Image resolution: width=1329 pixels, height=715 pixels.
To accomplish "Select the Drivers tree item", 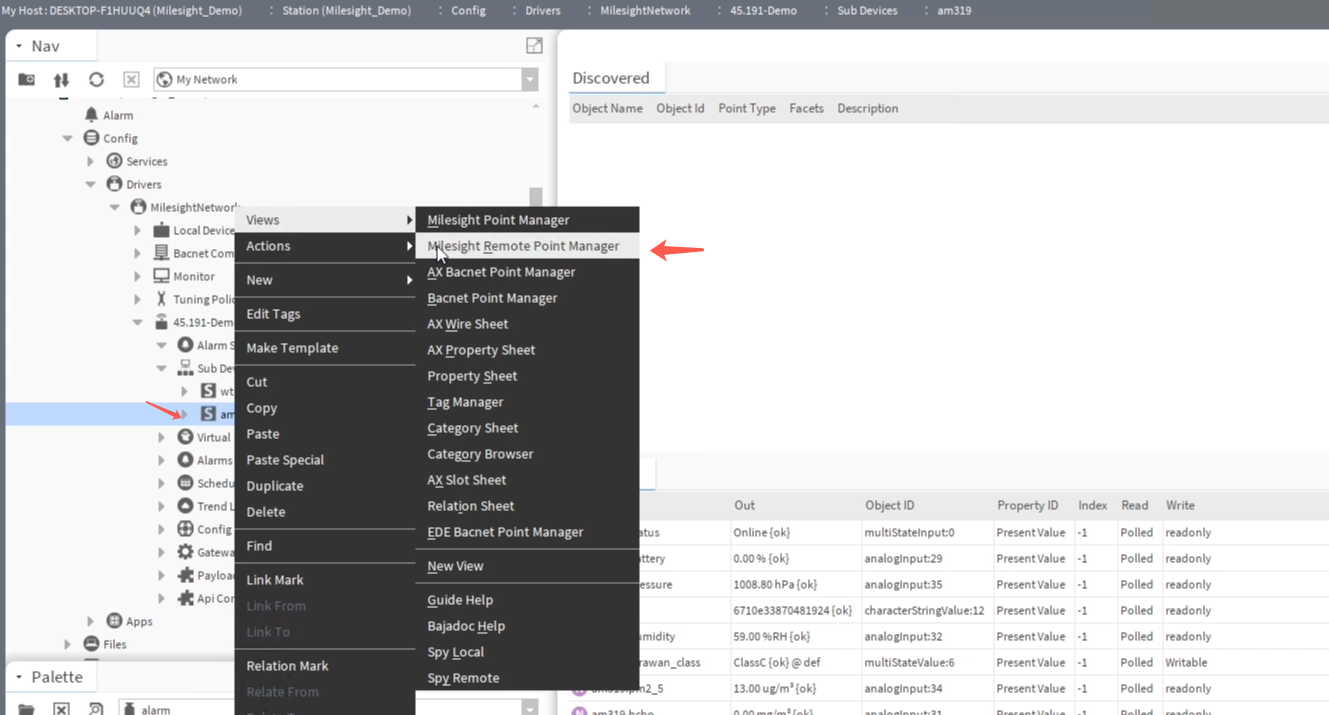I will tap(144, 184).
